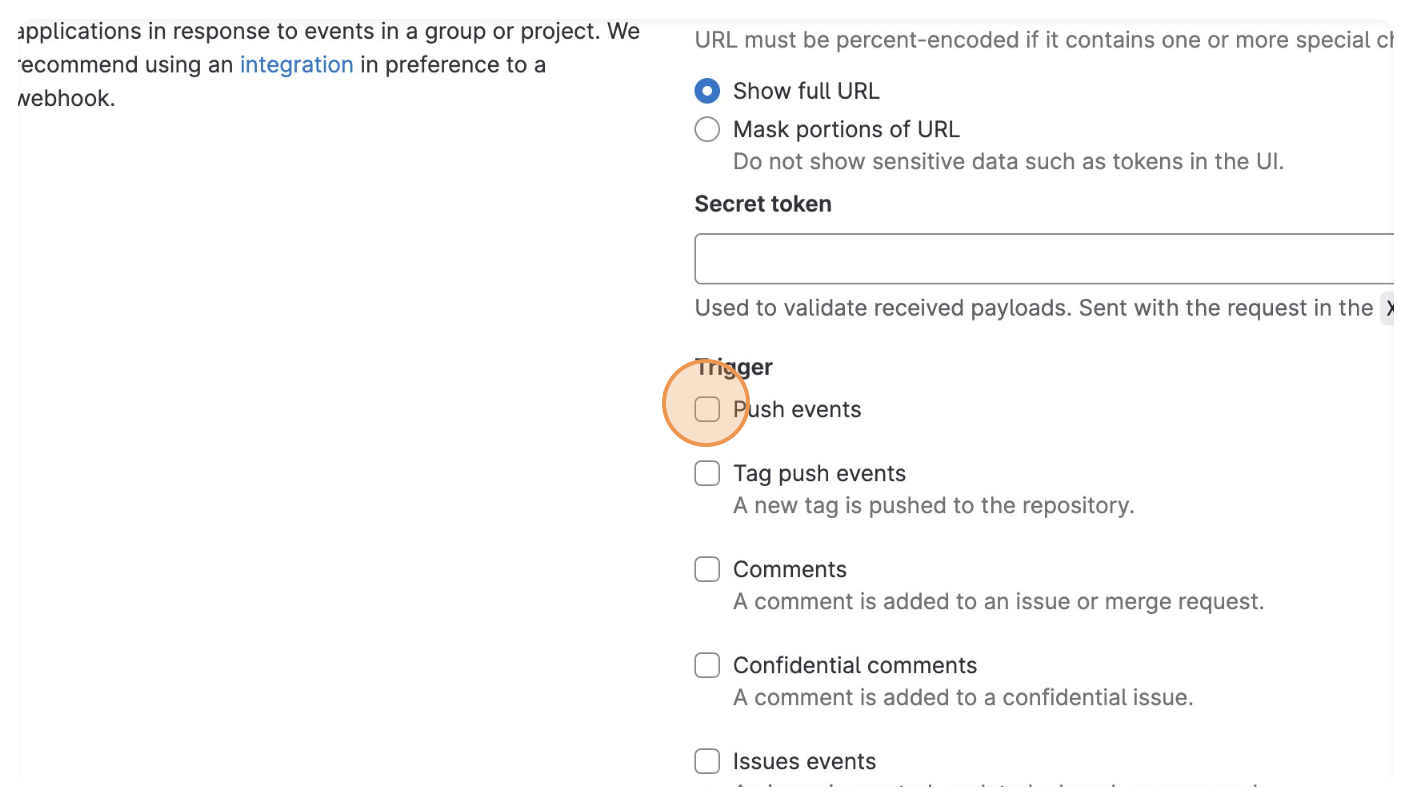Open the integration link
This screenshot has height=802, width=1418.
[x=296, y=64]
